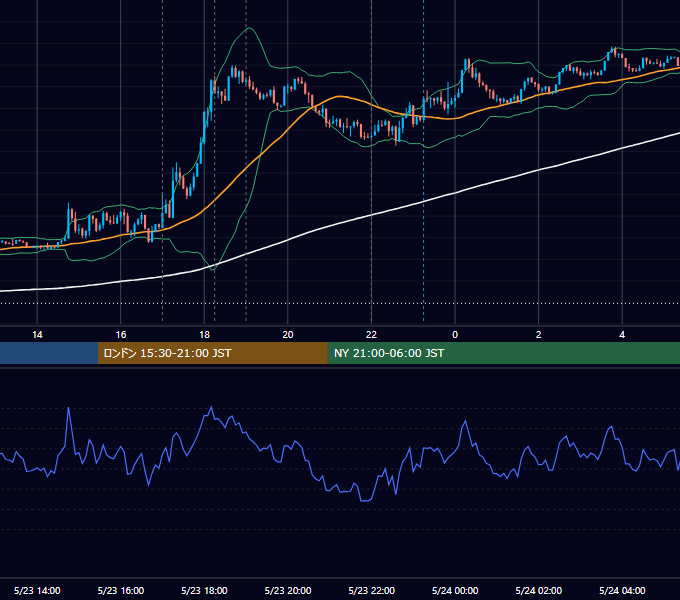Click the London session bar 15:30-21:00 JST

click(x=212, y=353)
